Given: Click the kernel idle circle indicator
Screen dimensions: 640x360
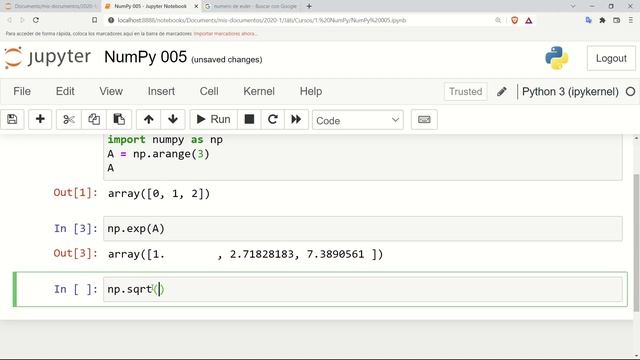Looking at the screenshot, I should pyautogui.click(x=630, y=91).
